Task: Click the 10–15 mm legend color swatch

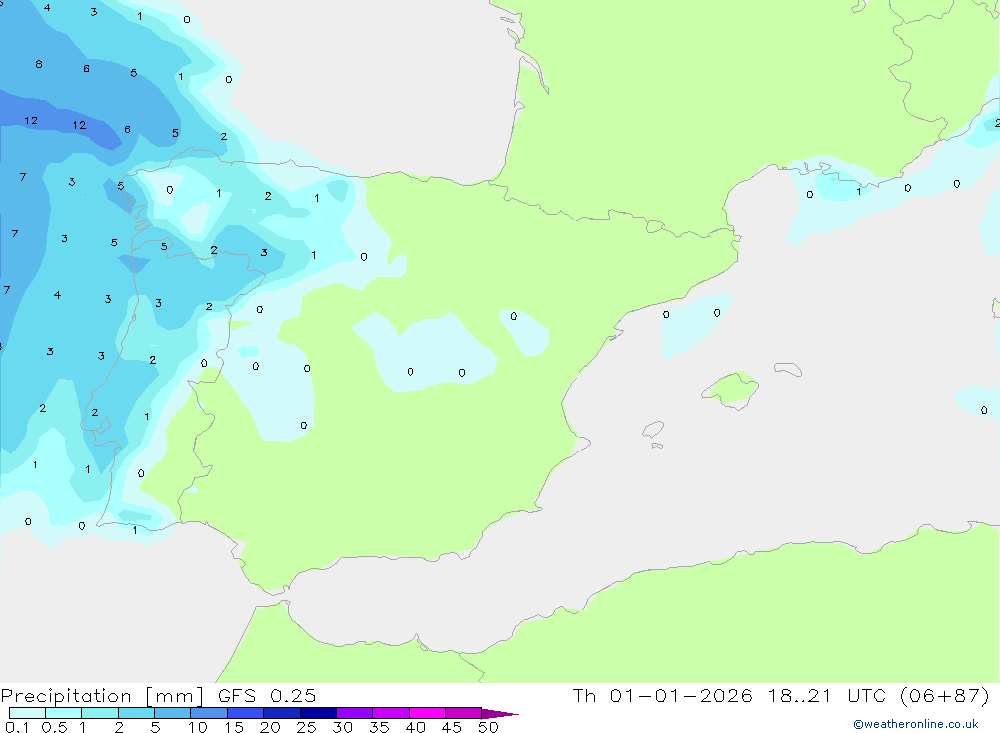Action: coord(209,713)
